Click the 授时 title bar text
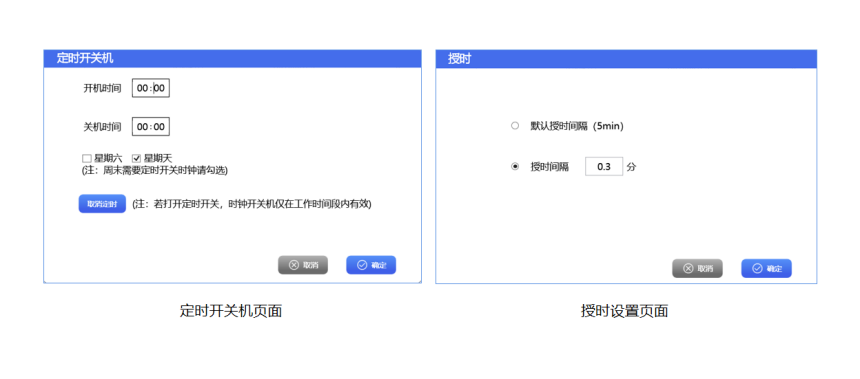 459,59
